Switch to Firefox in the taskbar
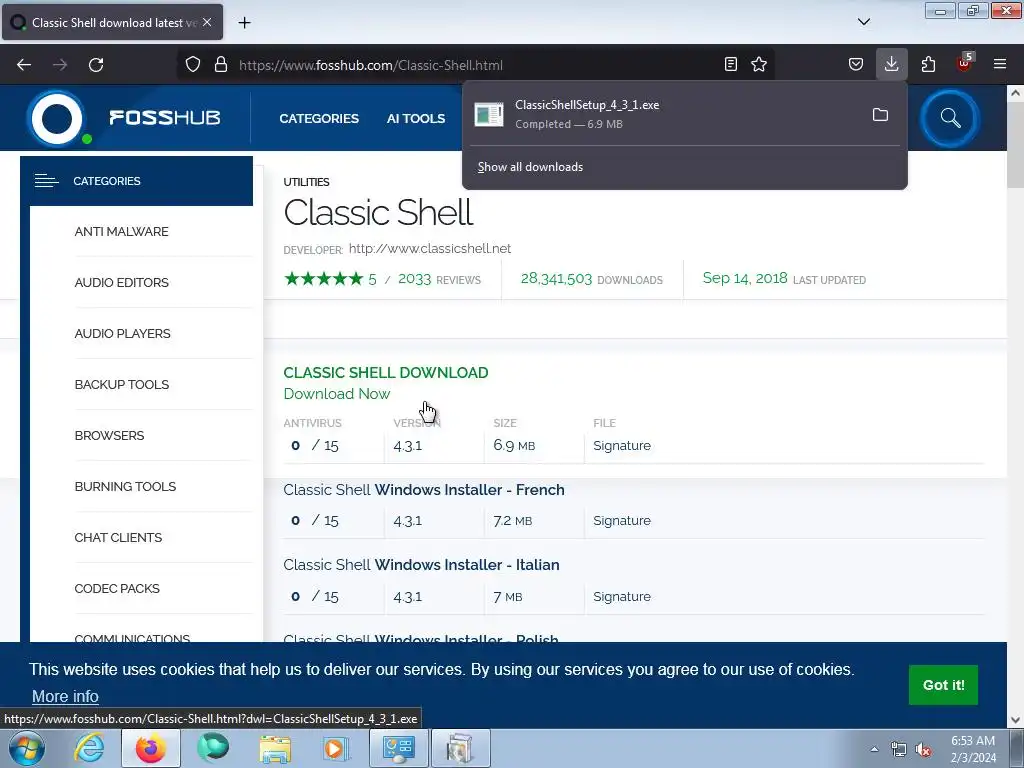The height and width of the screenshot is (768, 1024). point(151,748)
